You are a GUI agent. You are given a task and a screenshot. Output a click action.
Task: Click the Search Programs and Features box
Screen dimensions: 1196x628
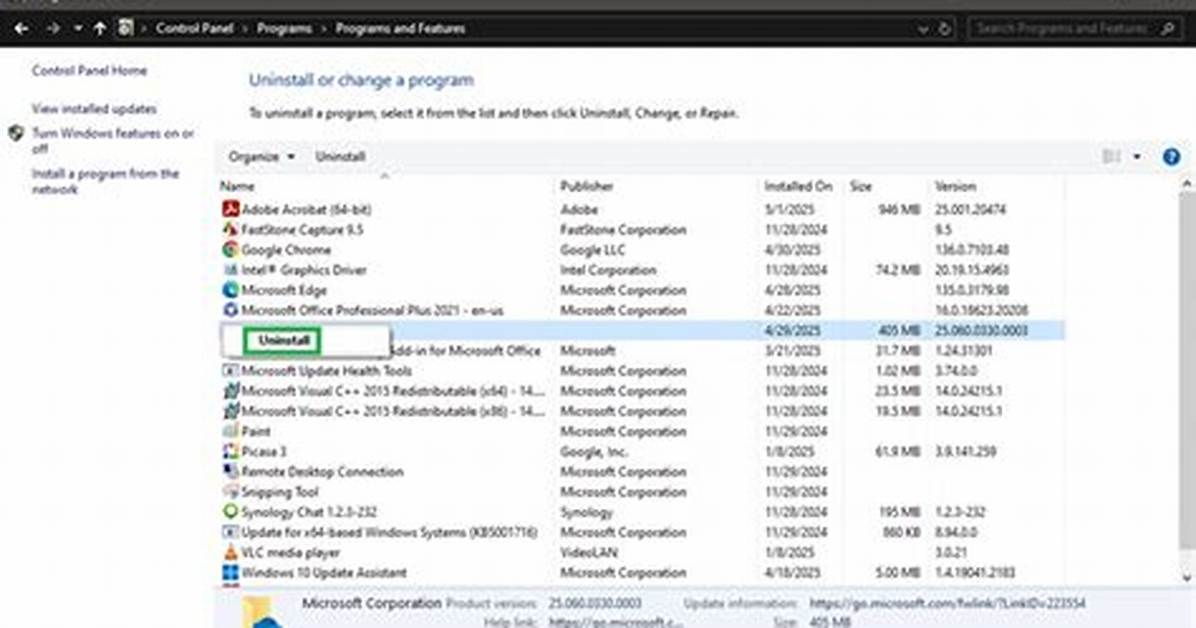pyautogui.click(x=1074, y=29)
